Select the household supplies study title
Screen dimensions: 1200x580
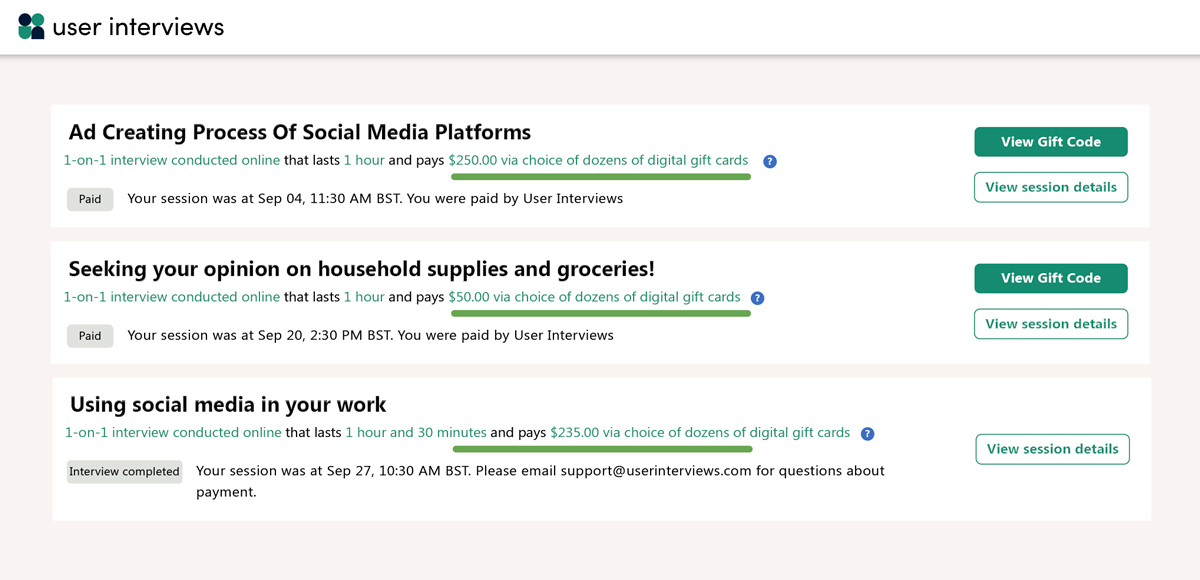[x=361, y=268]
